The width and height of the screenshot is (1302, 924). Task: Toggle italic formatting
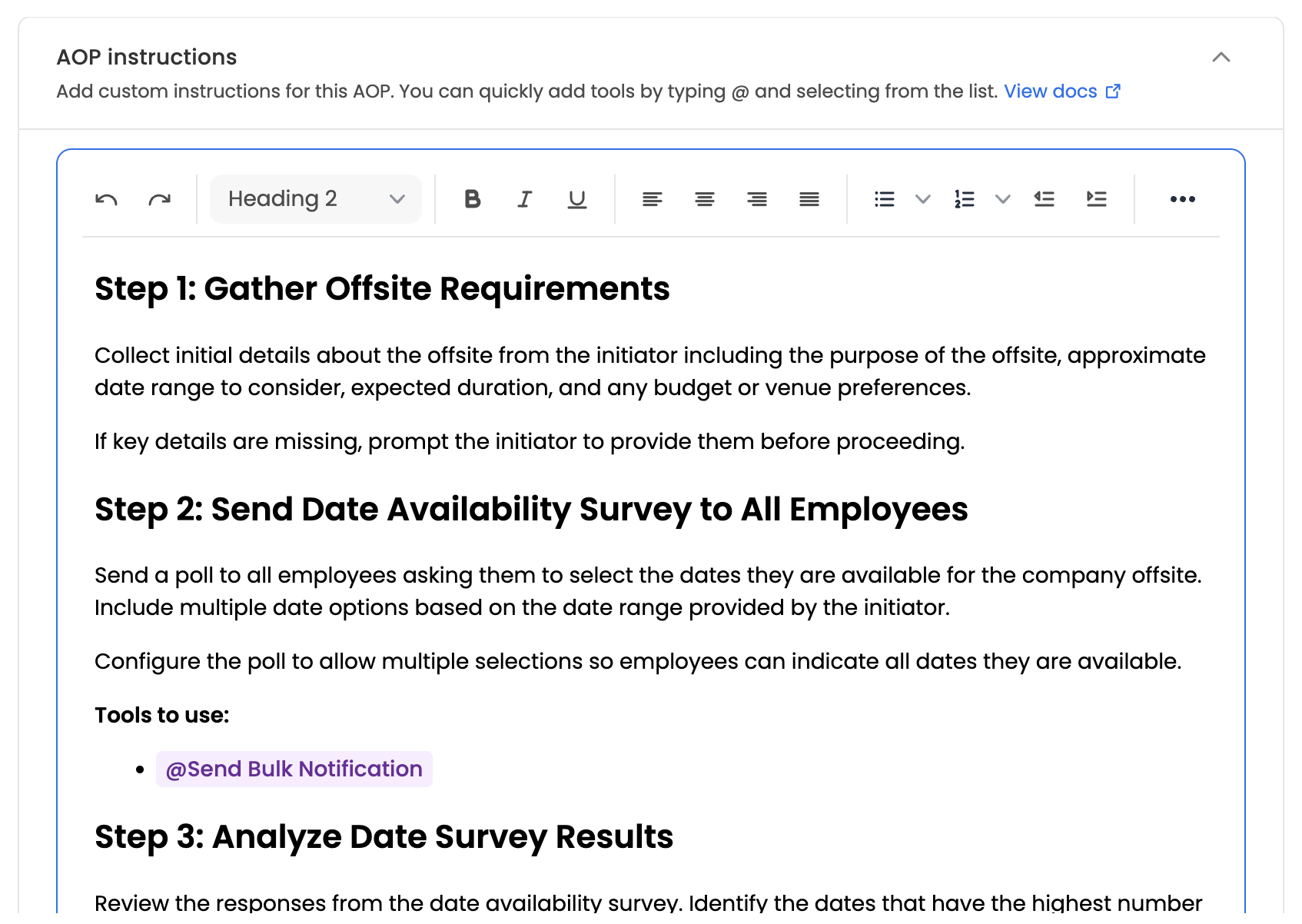coord(524,200)
